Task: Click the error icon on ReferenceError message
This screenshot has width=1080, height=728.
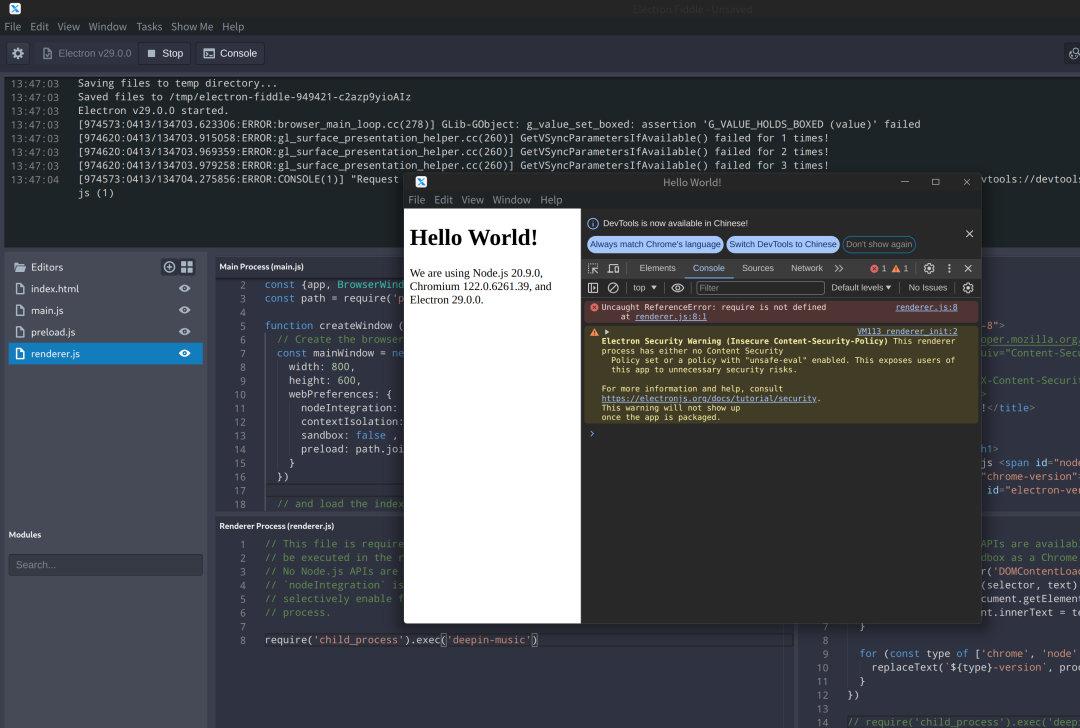Action: (x=594, y=307)
